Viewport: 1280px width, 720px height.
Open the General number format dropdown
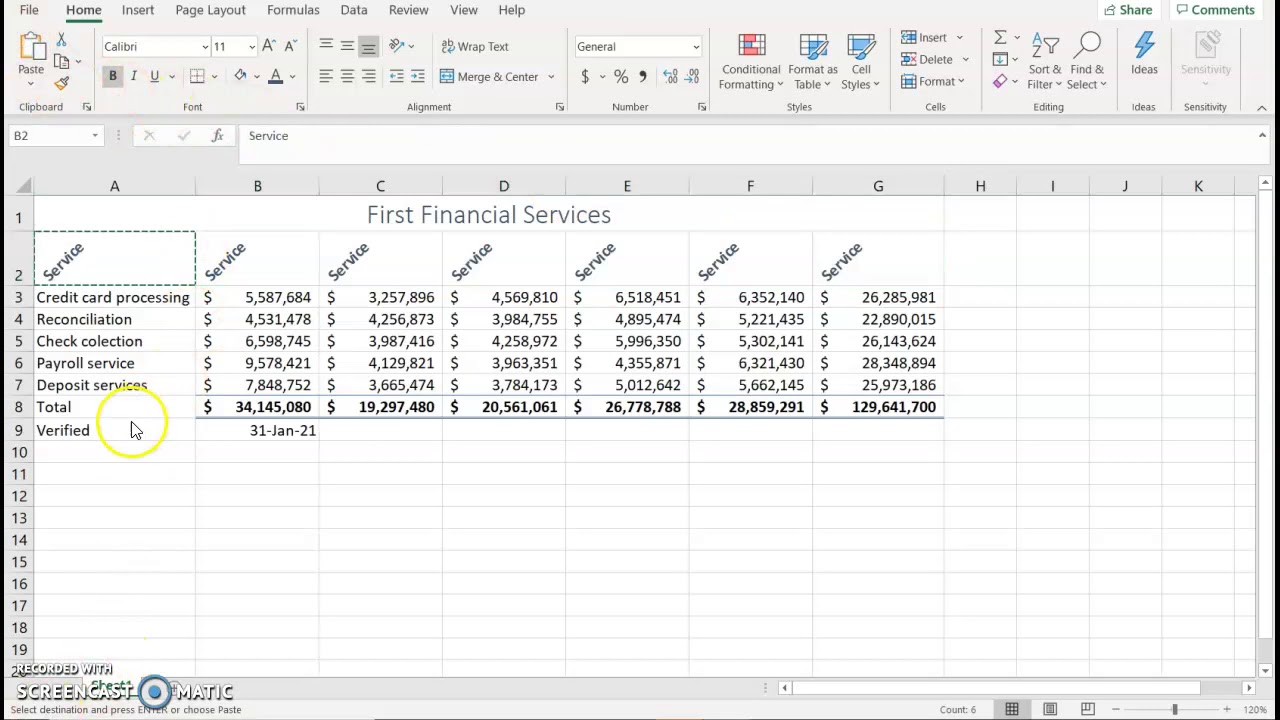tap(696, 47)
